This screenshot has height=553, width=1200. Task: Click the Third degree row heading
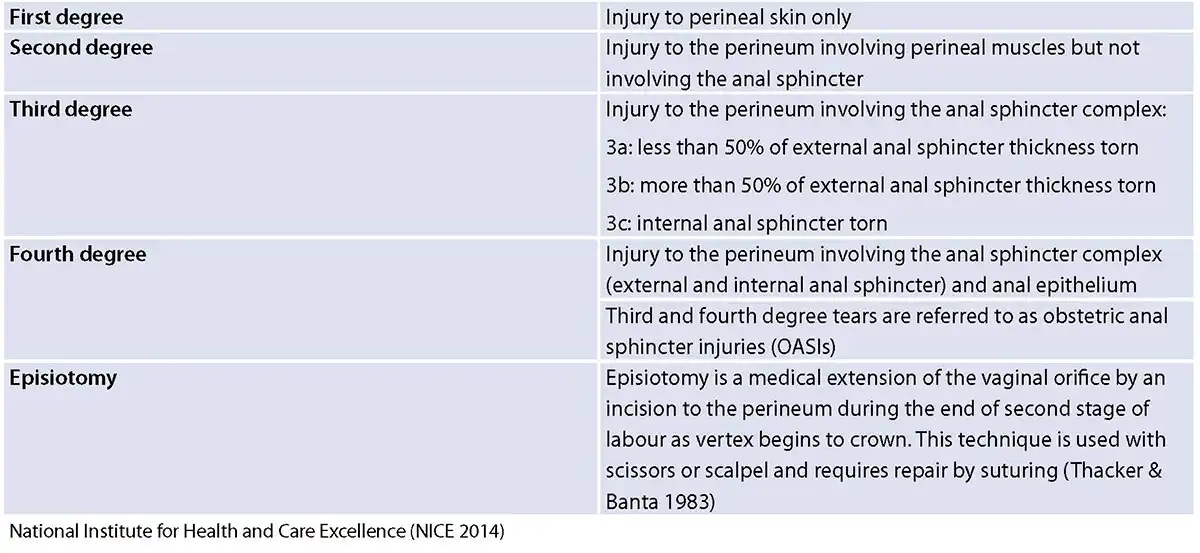coord(70,109)
